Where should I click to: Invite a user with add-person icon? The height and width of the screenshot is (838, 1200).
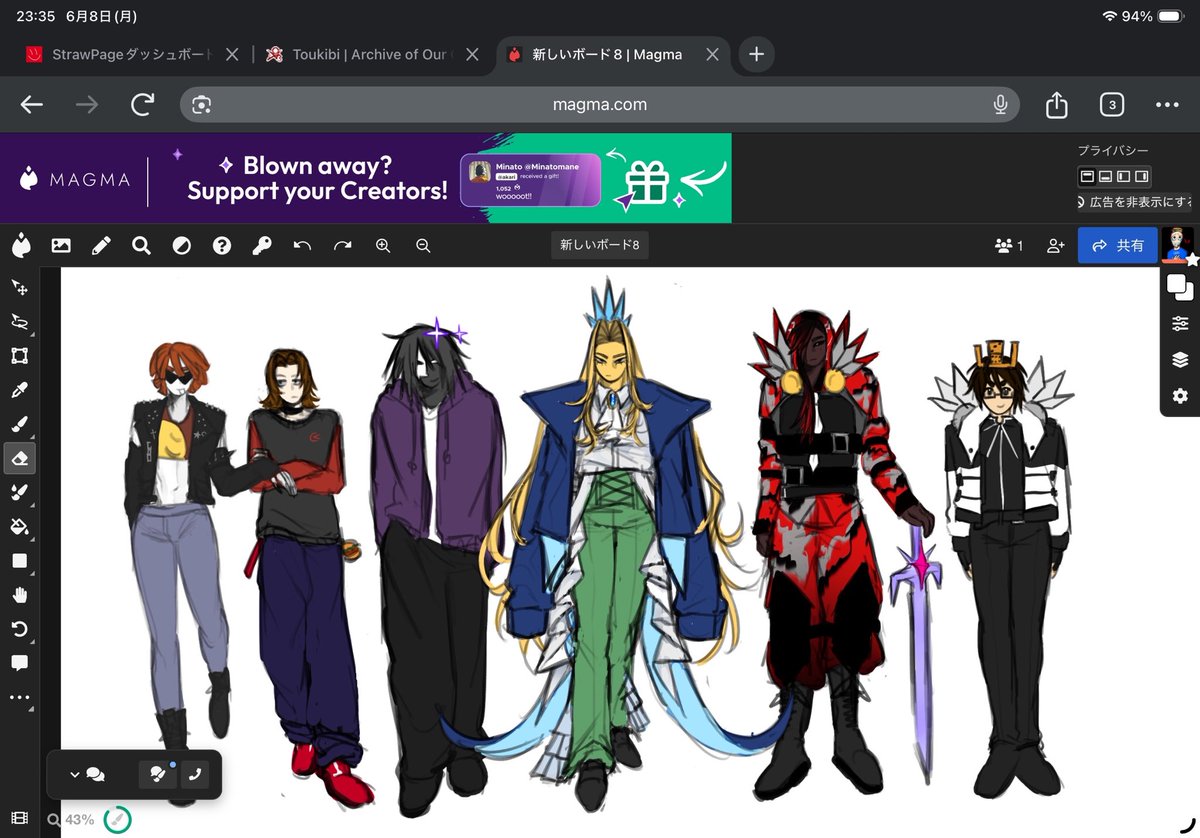coord(1055,245)
